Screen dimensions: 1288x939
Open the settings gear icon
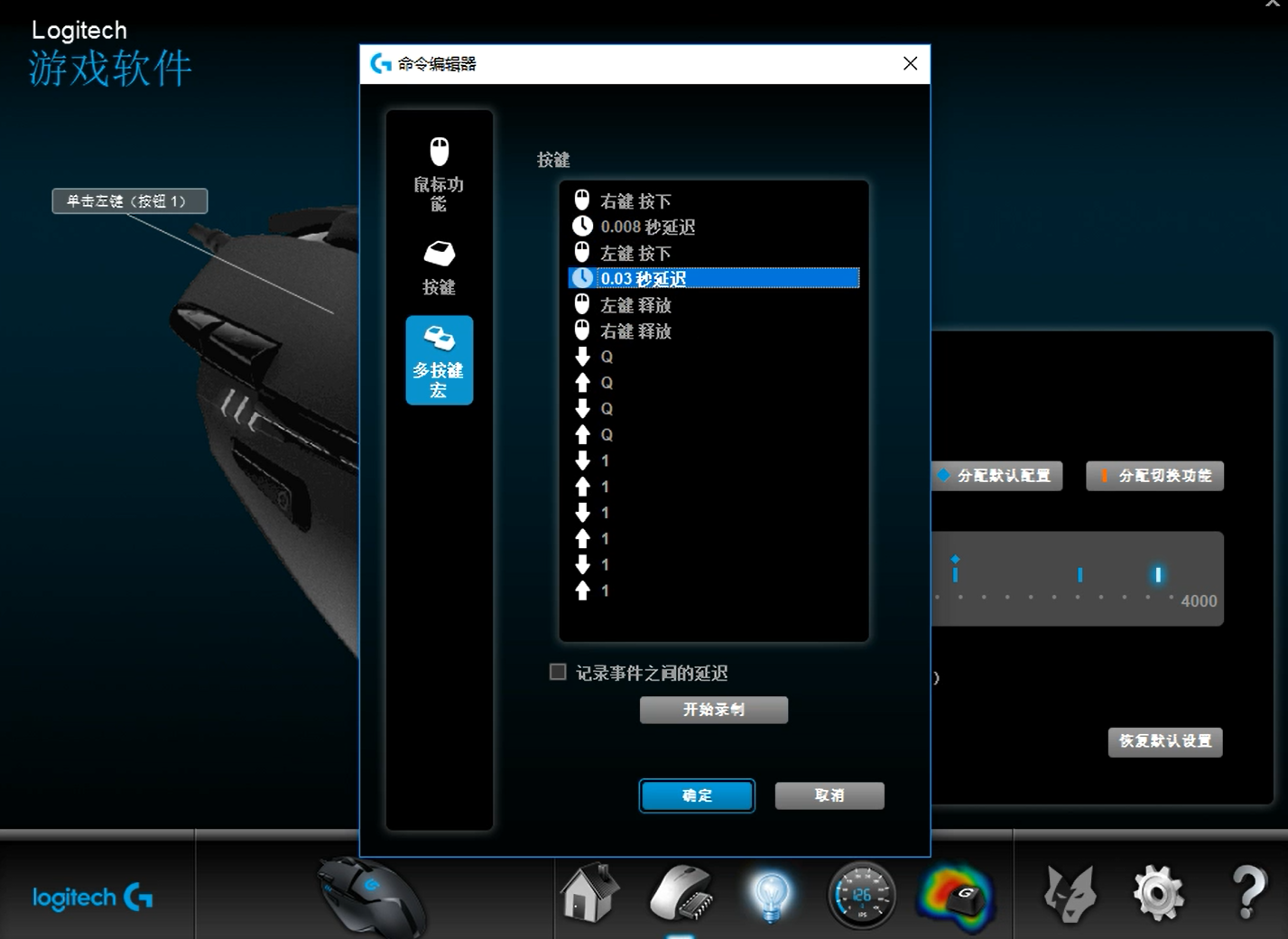click(1158, 893)
